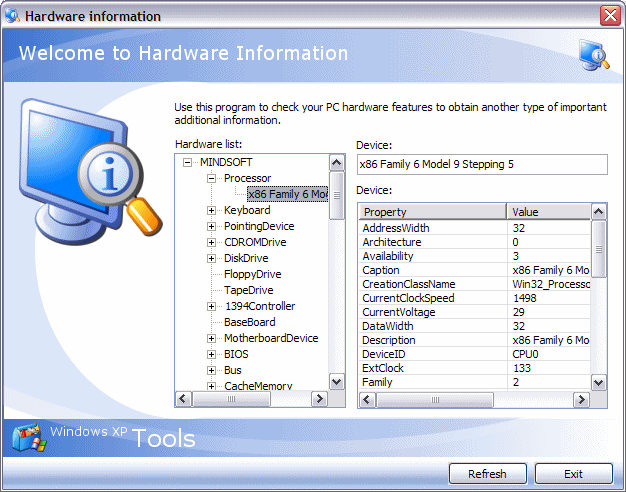Select the MINDSOFT computer name
The image size is (626, 492).
(x=226, y=162)
